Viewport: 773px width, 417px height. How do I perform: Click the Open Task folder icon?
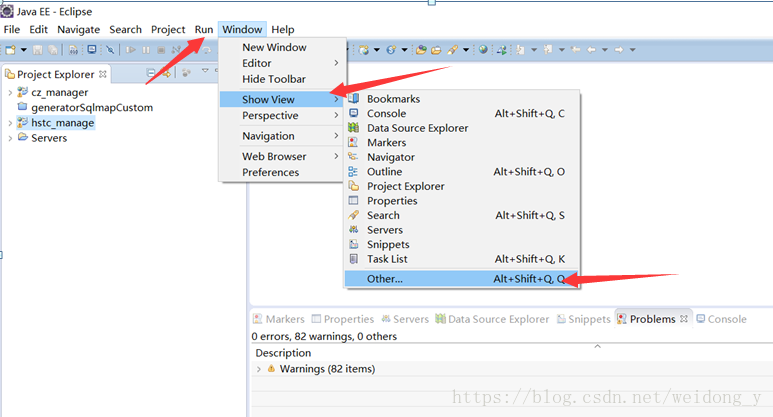tap(436, 50)
